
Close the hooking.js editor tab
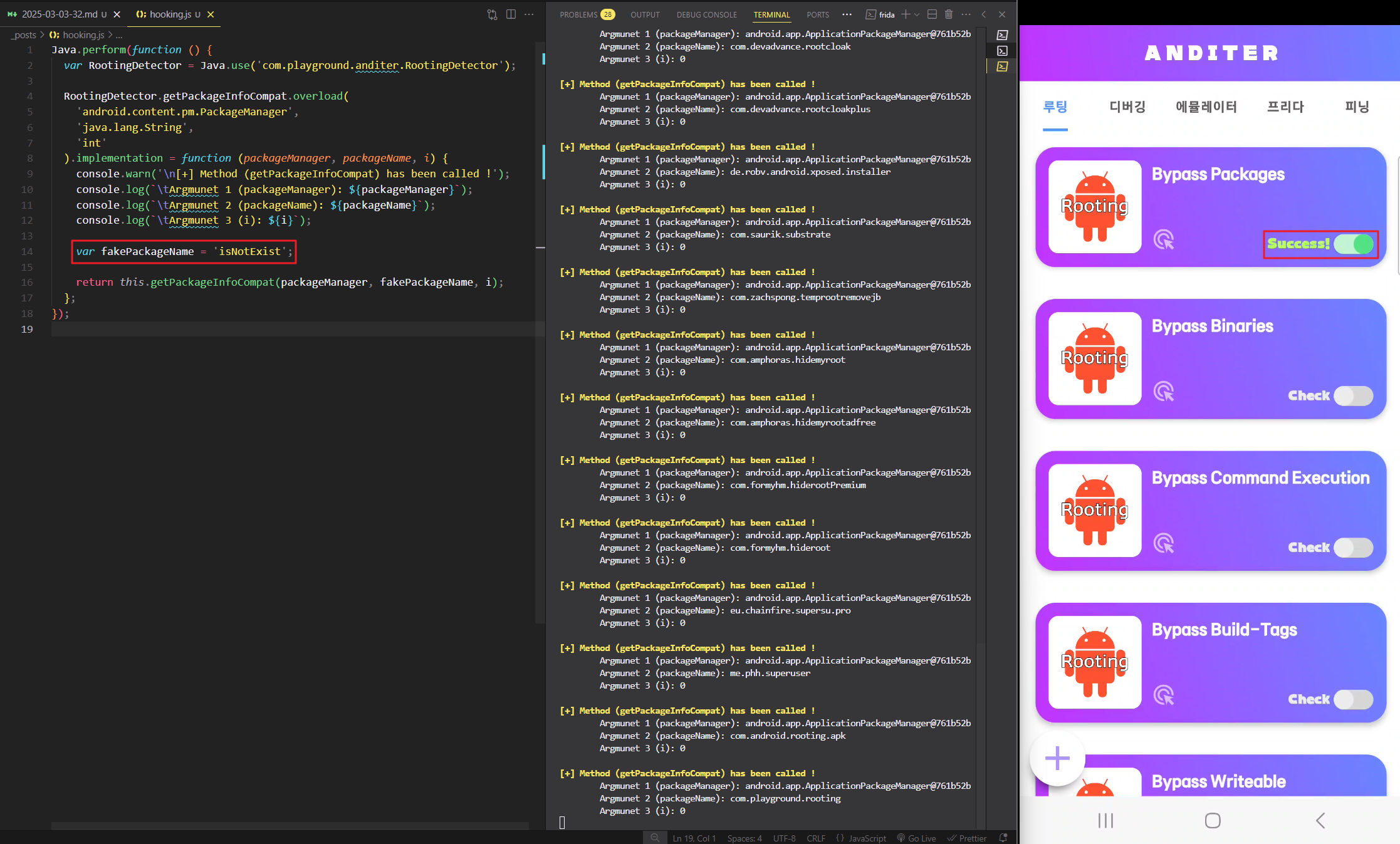(x=211, y=14)
